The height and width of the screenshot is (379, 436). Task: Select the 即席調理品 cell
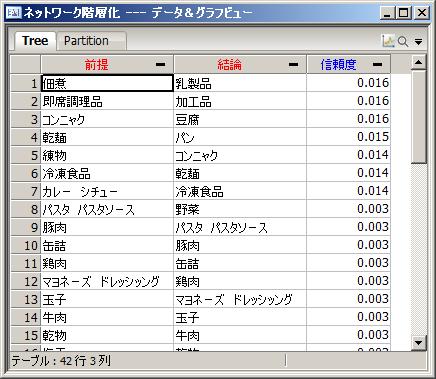(x=107, y=101)
